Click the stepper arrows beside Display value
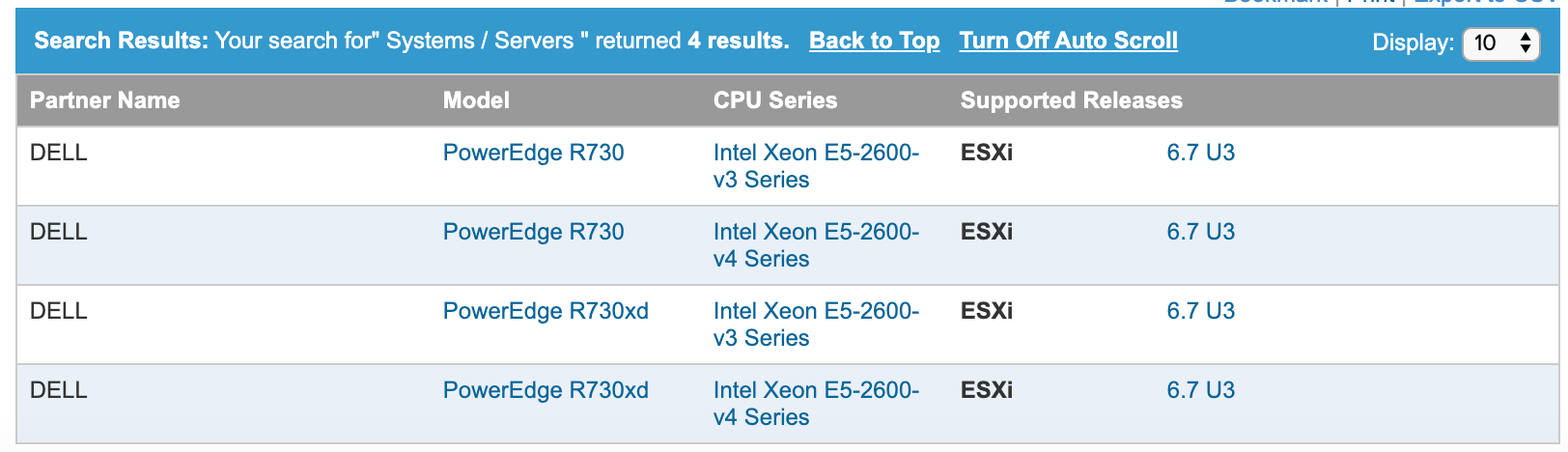1568x452 pixels. (1526, 43)
